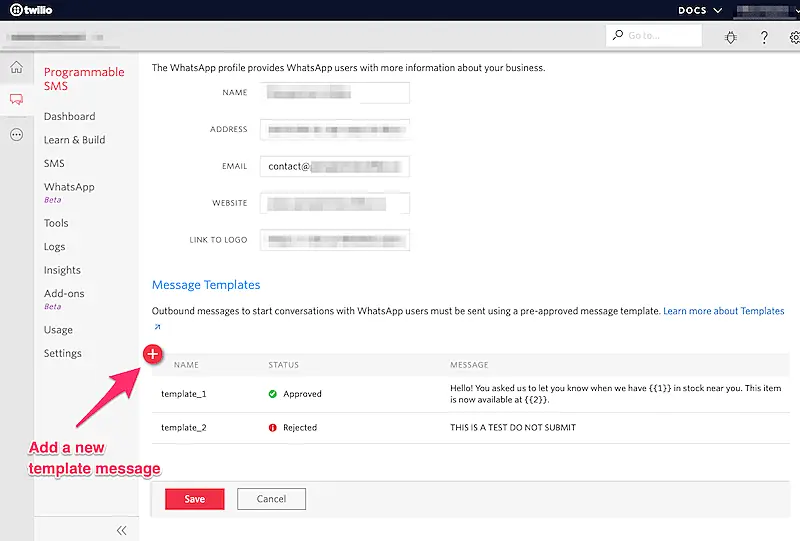Open the help question mark icon
Screen dimensions: 800x541
764,37
